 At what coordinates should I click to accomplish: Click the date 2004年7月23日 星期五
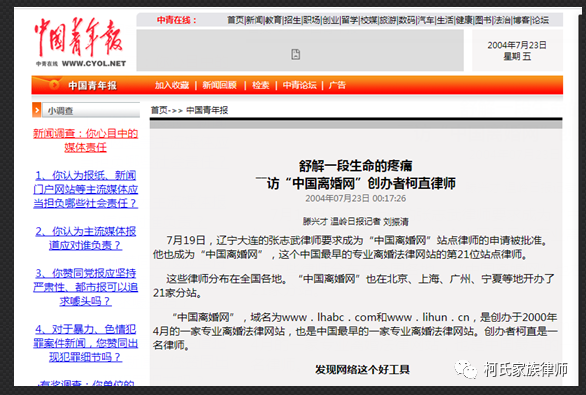pos(517,50)
